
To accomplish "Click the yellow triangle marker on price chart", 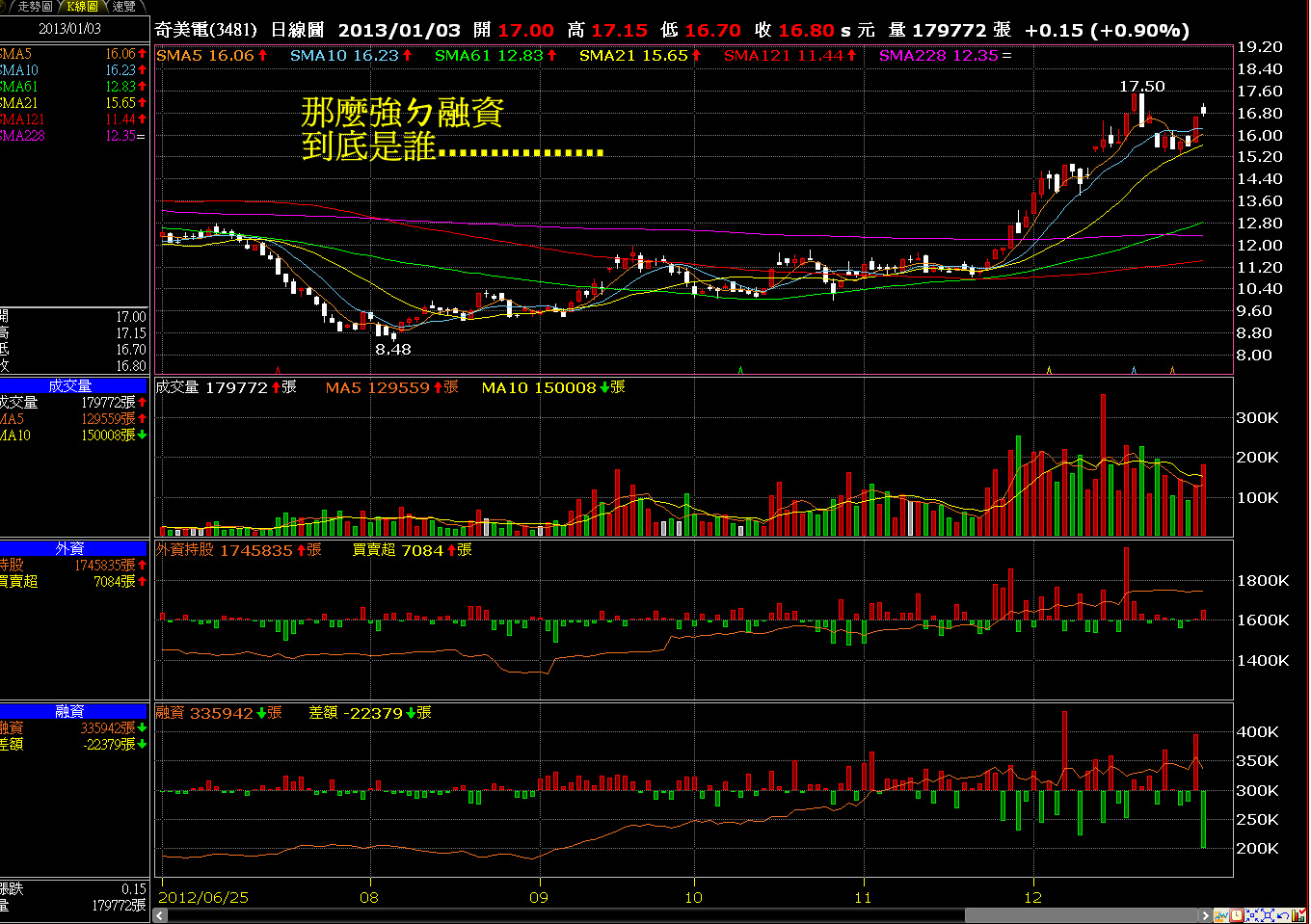I will (x=1049, y=369).
